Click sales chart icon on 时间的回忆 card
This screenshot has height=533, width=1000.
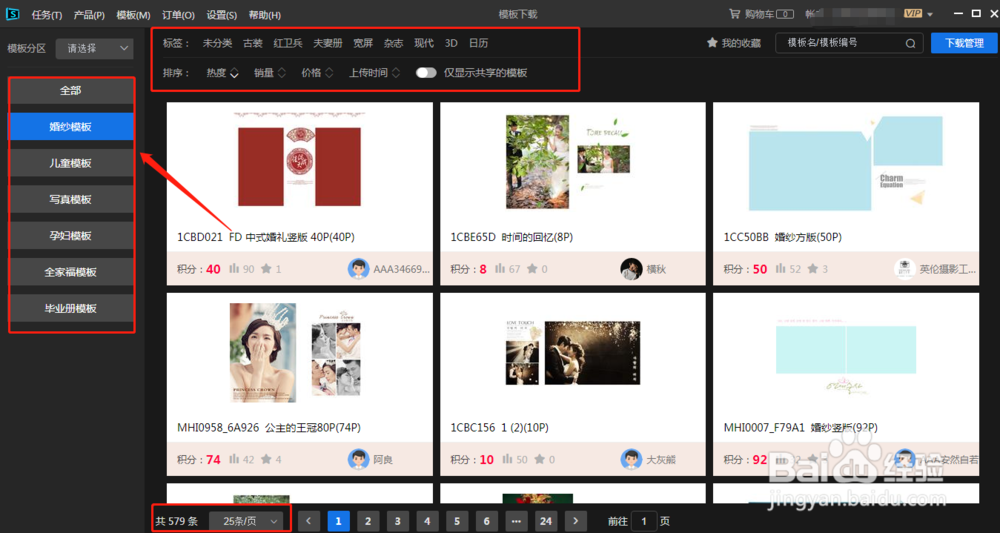pos(499,269)
